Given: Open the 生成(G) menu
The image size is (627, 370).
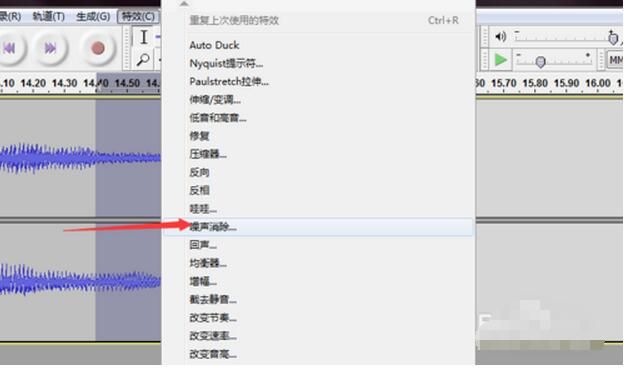Looking at the screenshot, I should (93, 16).
